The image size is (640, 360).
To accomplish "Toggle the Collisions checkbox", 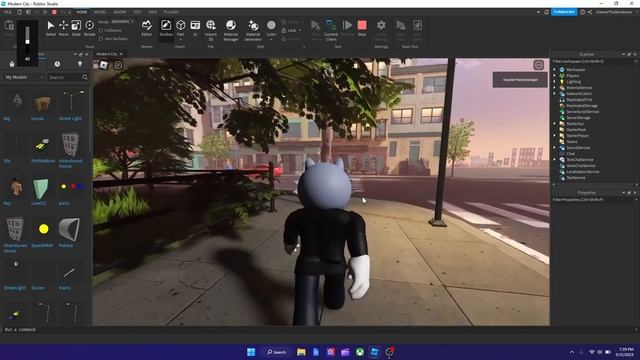I will pyautogui.click(x=101, y=31).
